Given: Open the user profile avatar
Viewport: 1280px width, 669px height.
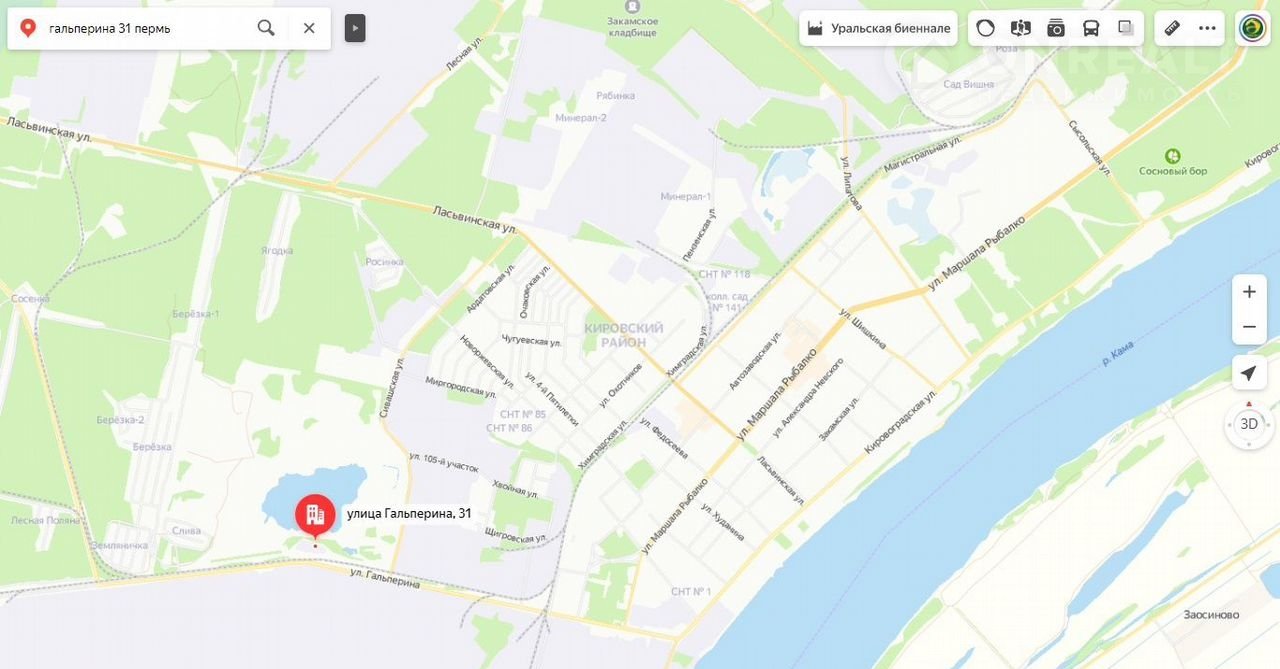Looking at the screenshot, I should click(1252, 28).
